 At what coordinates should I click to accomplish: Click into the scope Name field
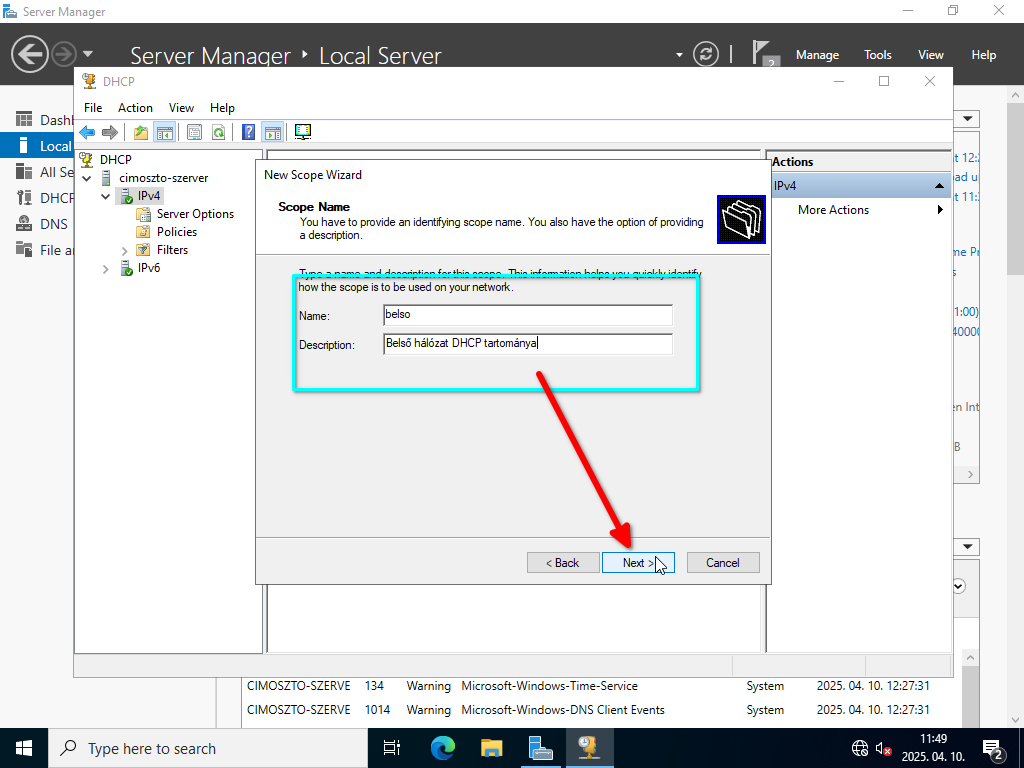click(x=527, y=315)
